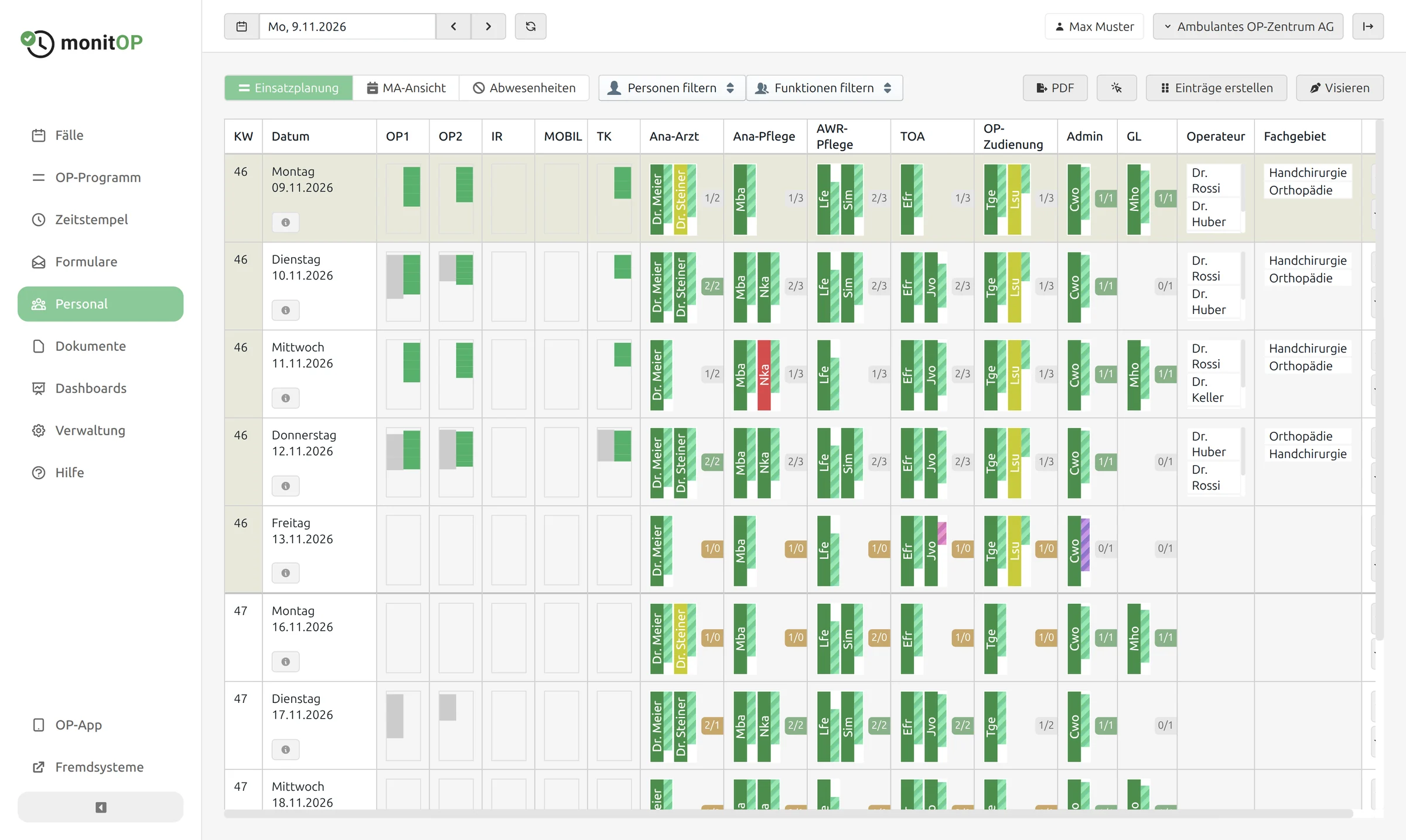Click the vertical table scrollbar
Viewport: 1406px width, 840px height.
coord(1380,380)
